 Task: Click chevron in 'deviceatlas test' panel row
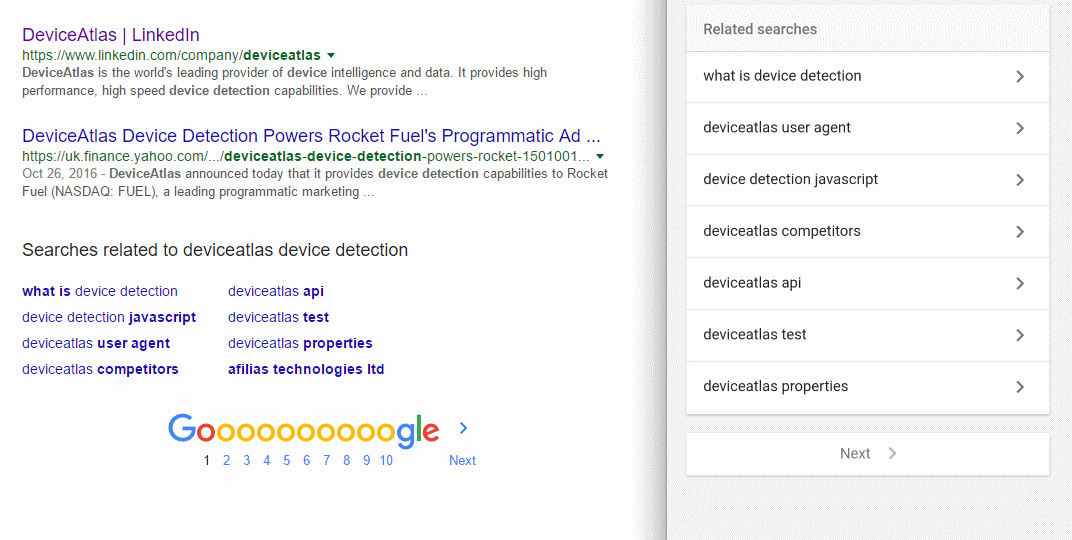coord(1019,335)
